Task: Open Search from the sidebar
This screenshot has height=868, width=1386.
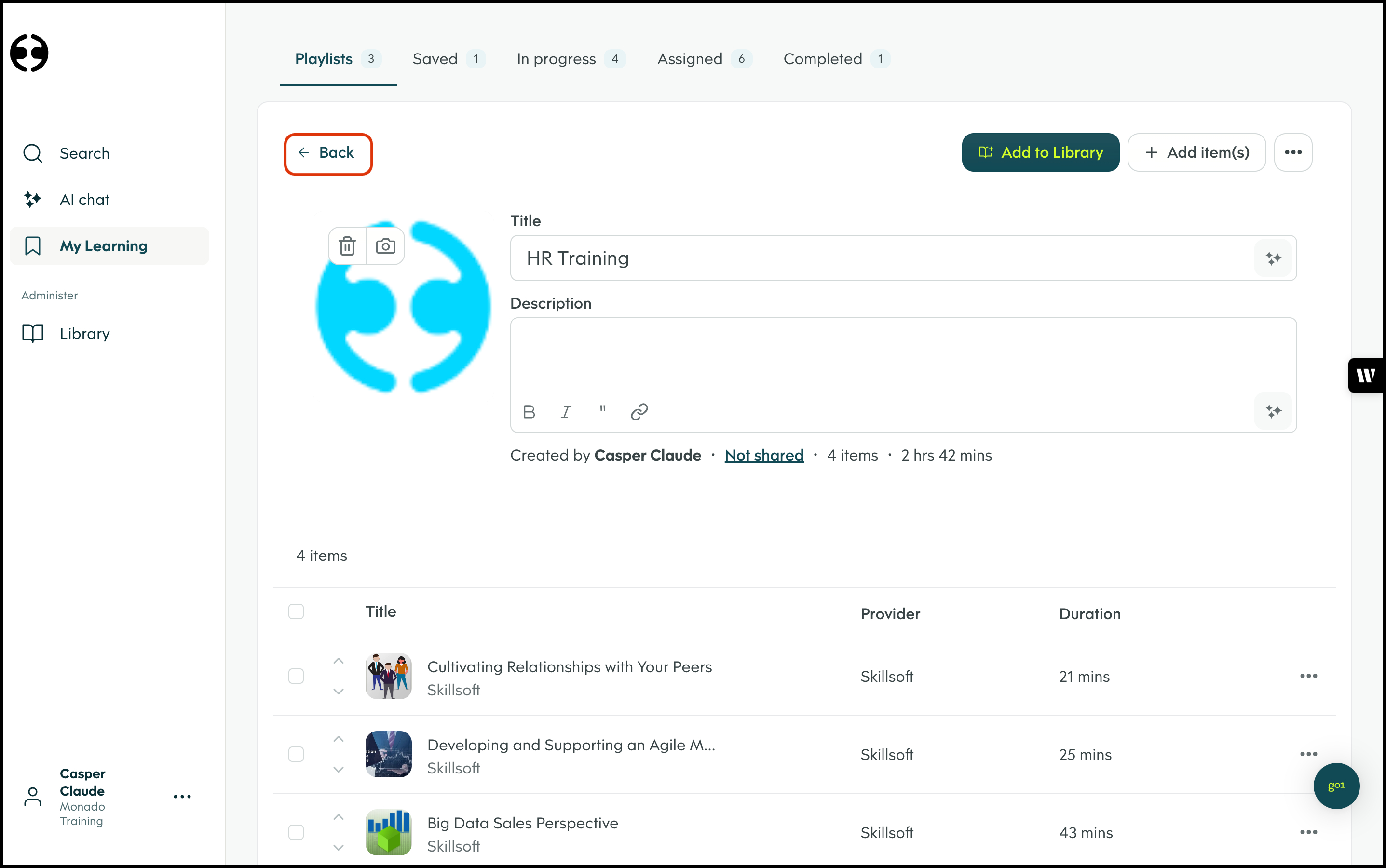Action: pos(109,153)
